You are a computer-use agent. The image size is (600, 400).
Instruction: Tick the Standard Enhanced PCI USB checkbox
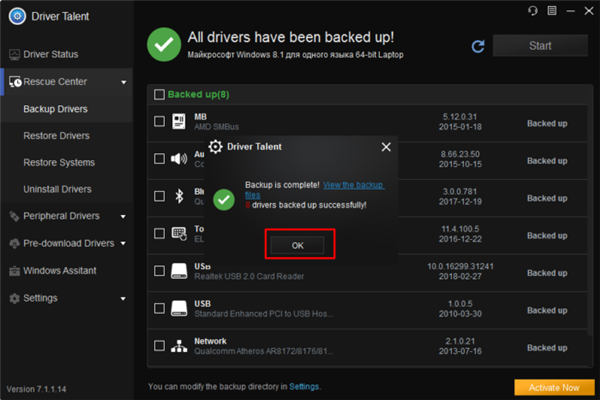(x=159, y=309)
